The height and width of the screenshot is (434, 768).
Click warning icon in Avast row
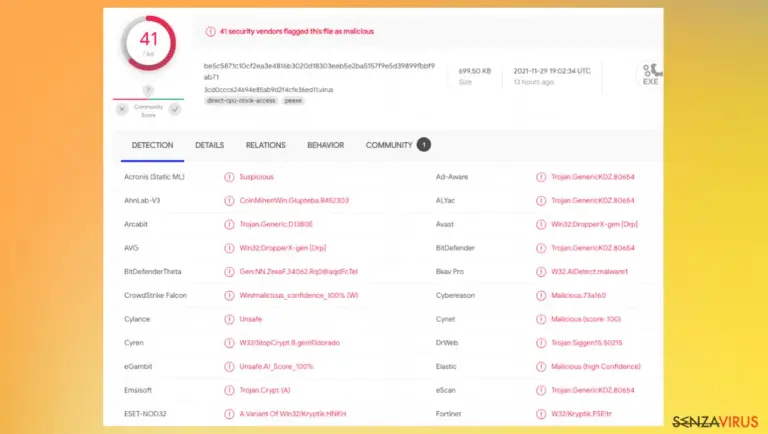pyautogui.click(x=541, y=224)
